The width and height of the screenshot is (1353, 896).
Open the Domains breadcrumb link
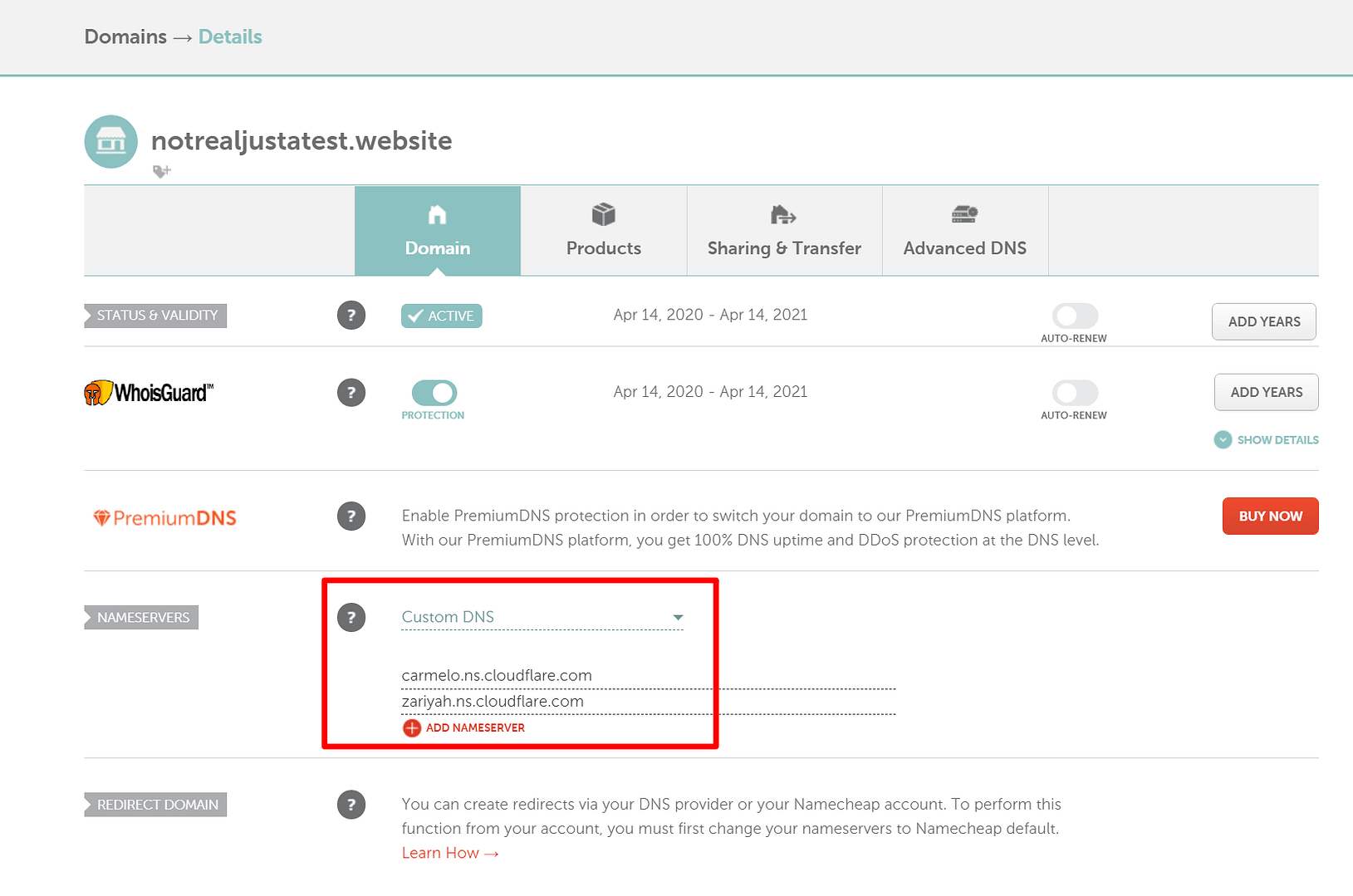125,37
